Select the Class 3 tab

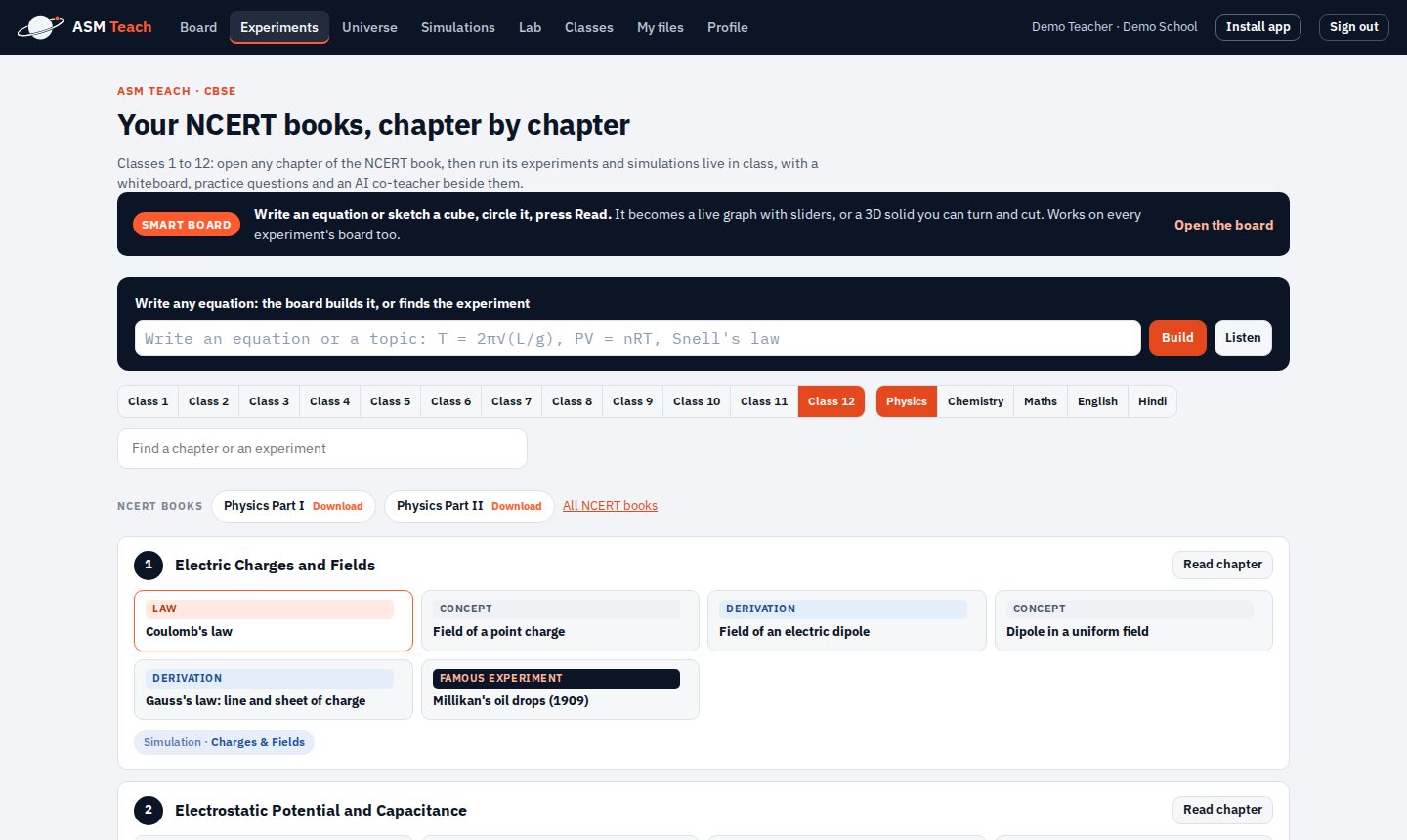(270, 401)
